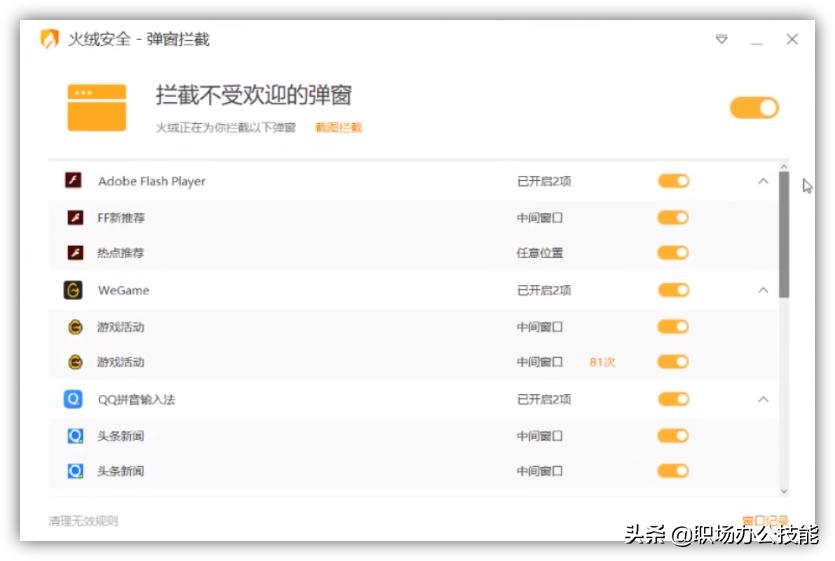This screenshot has height=561, width=835.
Task: Click the 清理无效规则 link
Action: click(83, 521)
